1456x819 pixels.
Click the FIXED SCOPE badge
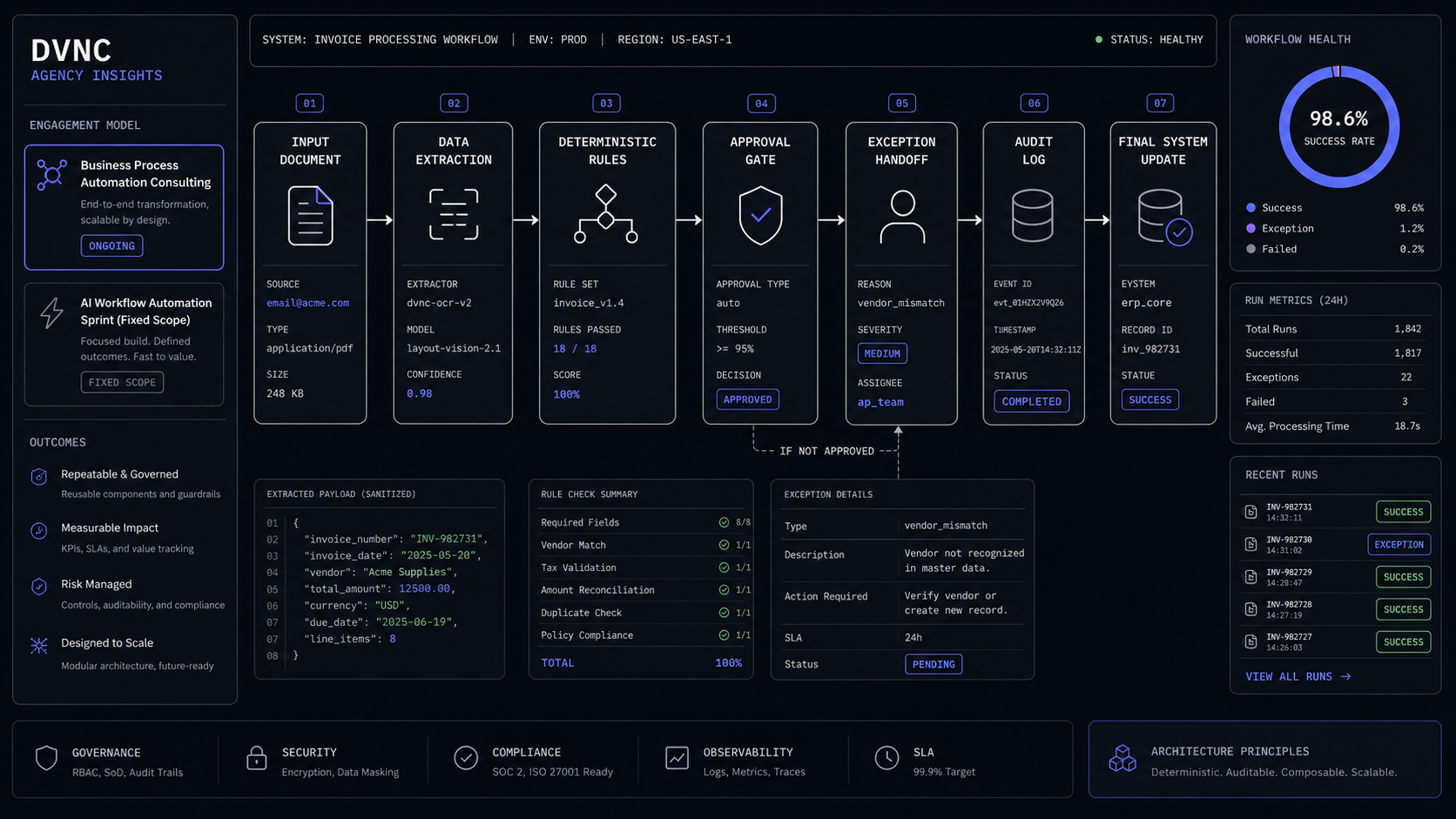[122, 382]
